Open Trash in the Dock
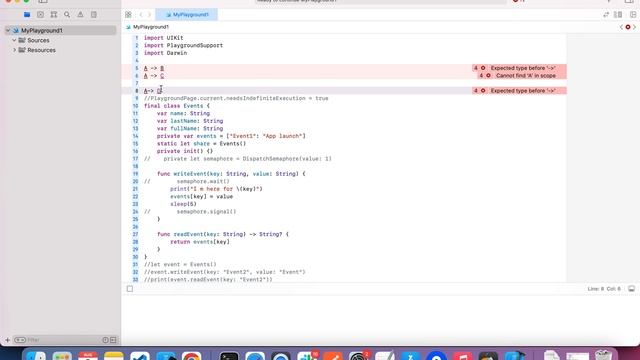The image size is (640, 360). click(603, 355)
